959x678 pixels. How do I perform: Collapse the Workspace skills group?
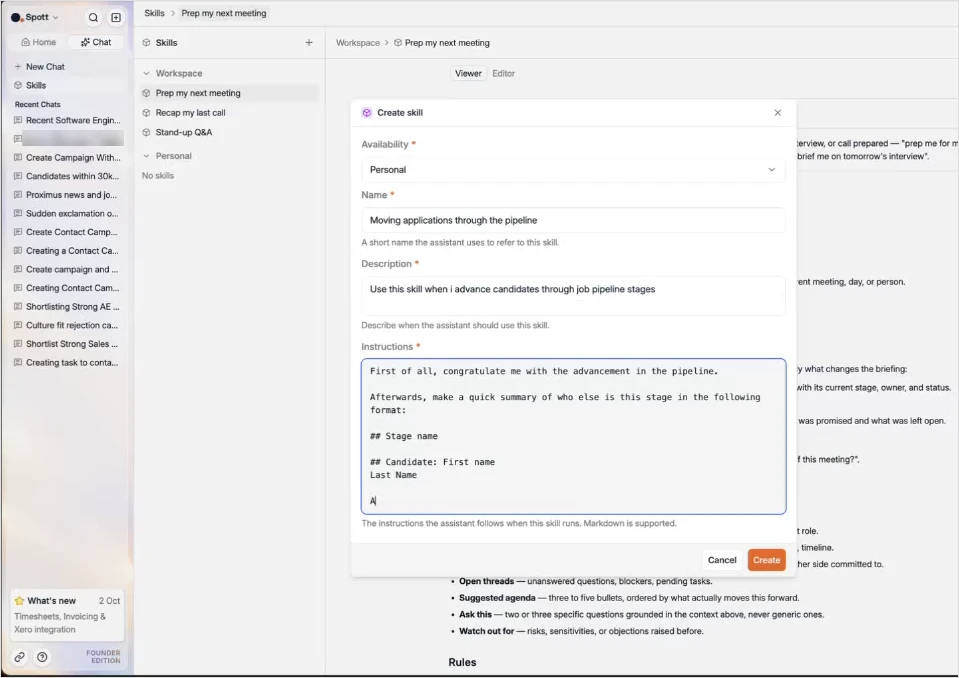(146, 73)
